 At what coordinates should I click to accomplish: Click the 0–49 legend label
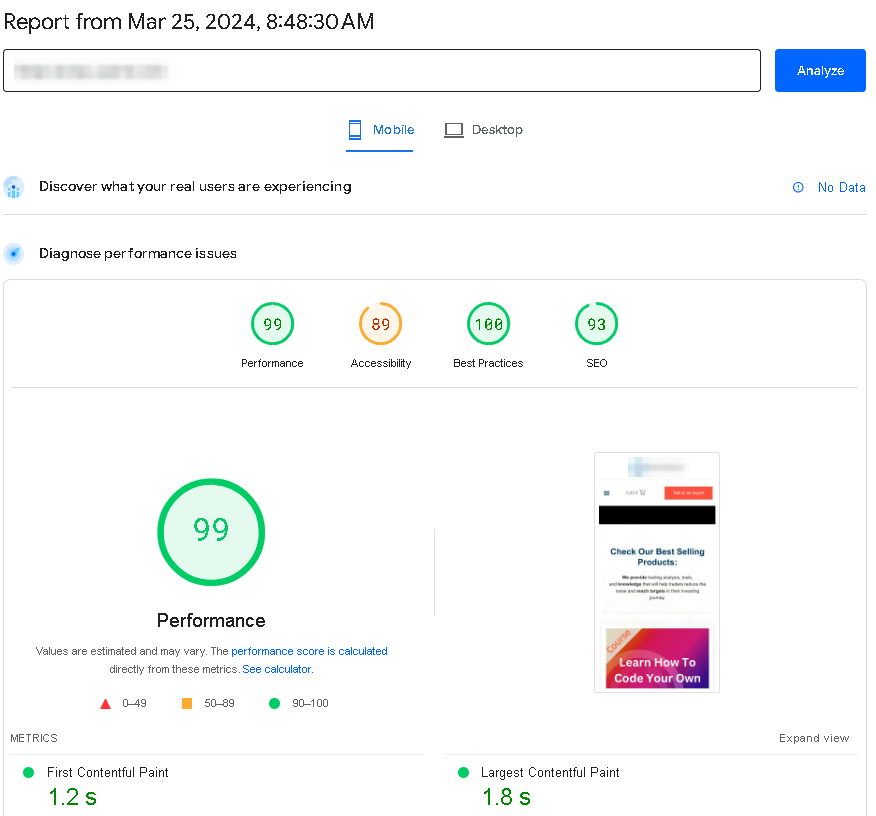tap(134, 704)
